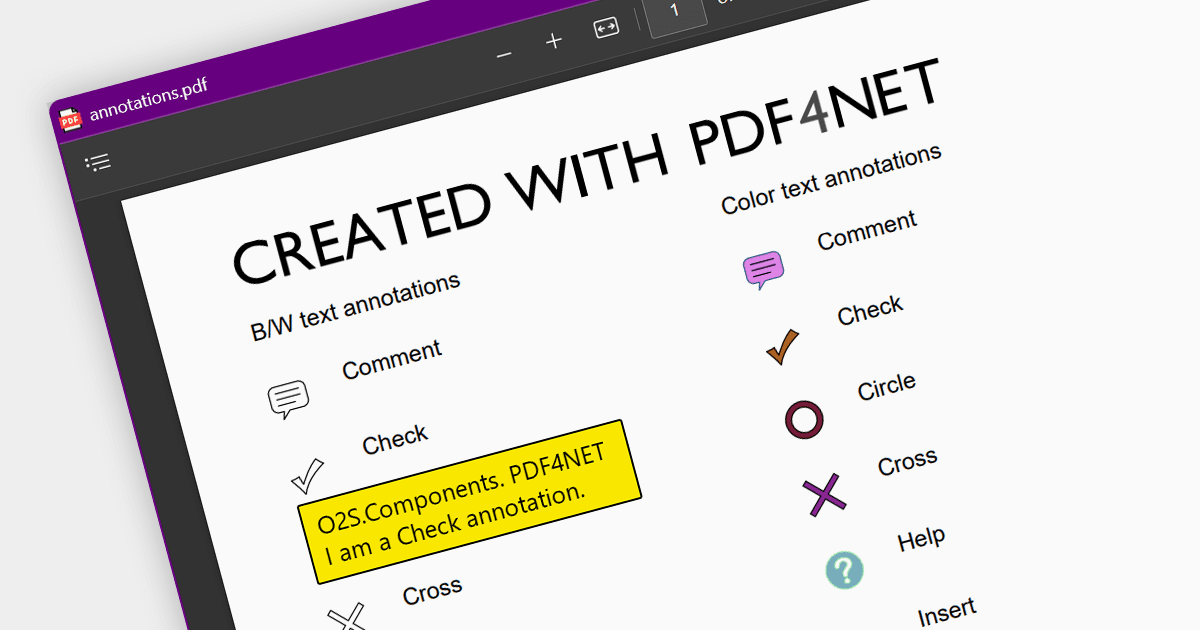Image resolution: width=1200 pixels, height=630 pixels.
Task: Click the B/W Cross annotation icon
Action: pyautogui.click(x=348, y=615)
